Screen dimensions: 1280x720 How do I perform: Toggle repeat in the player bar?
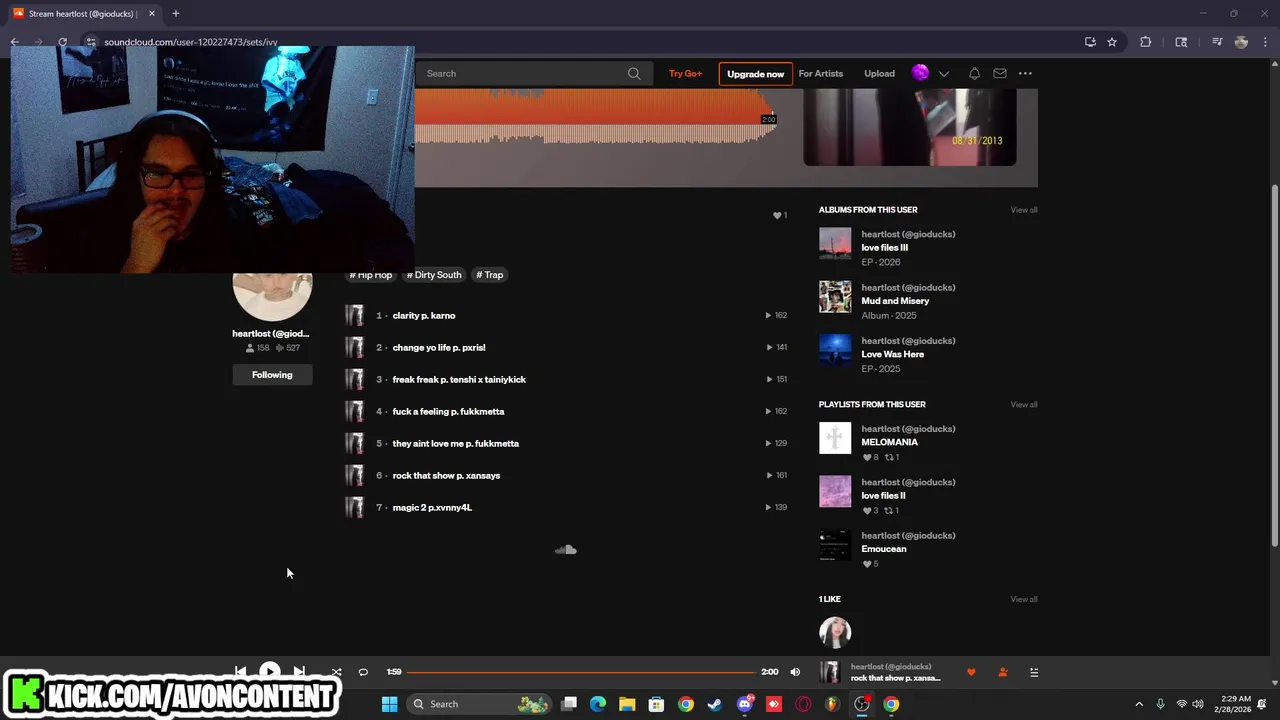click(x=363, y=672)
